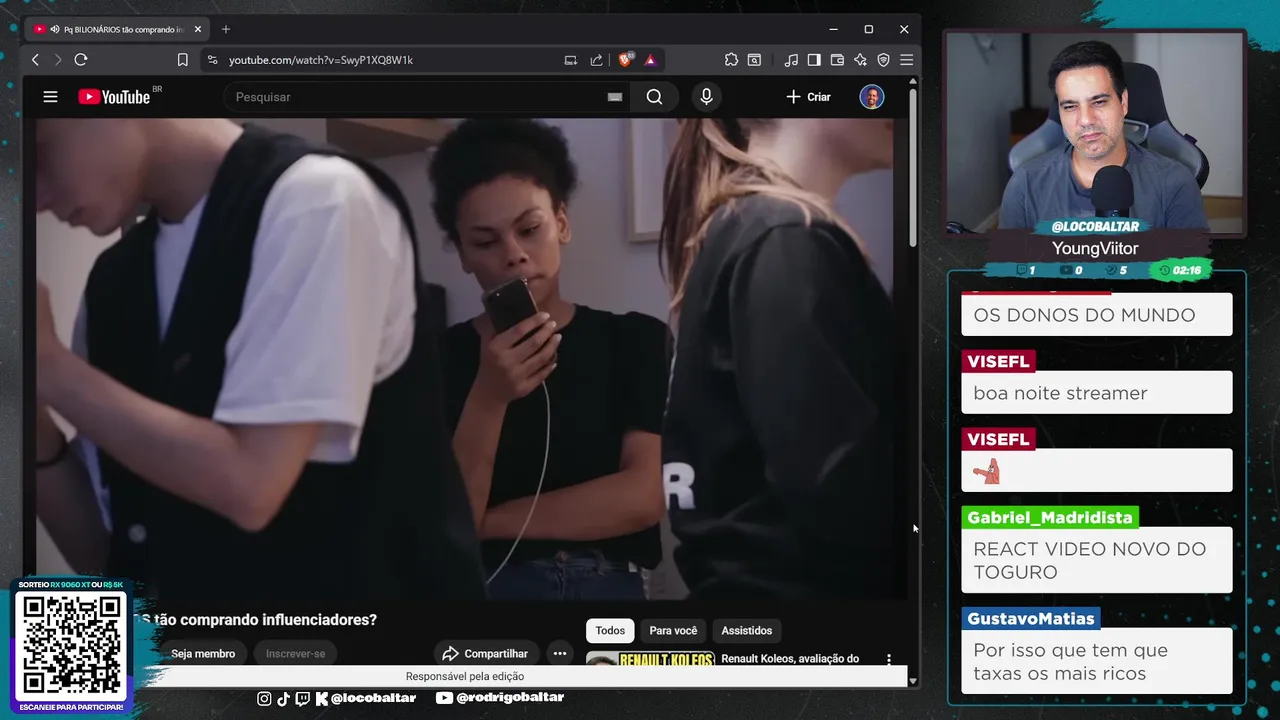Click the 'Gabriel_Madridista' chat username
The image size is (1280, 720).
pos(1050,518)
